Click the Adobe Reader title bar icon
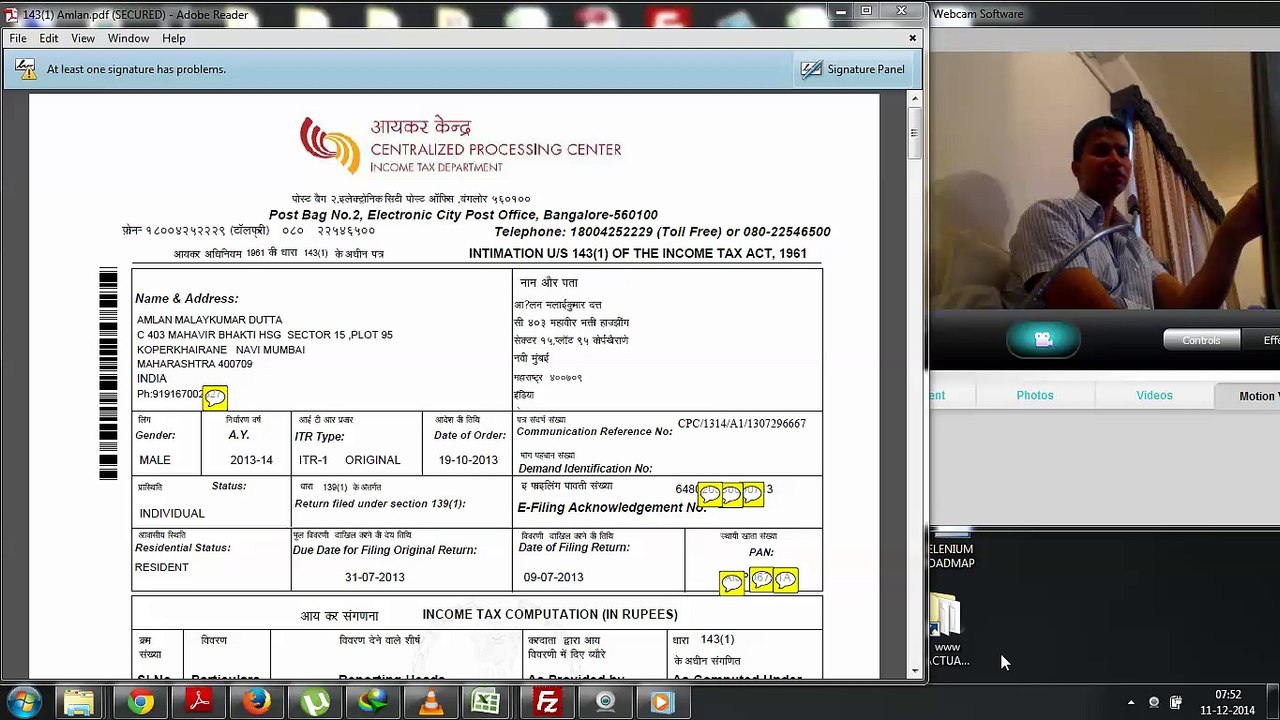This screenshot has width=1280, height=720. [x=12, y=14]
